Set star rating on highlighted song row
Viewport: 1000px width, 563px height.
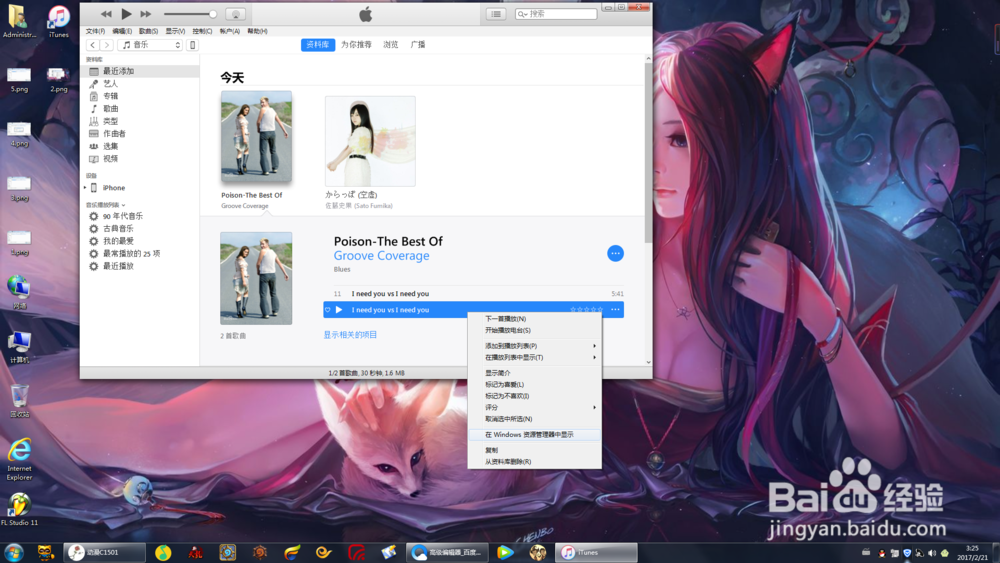(586, 310)
